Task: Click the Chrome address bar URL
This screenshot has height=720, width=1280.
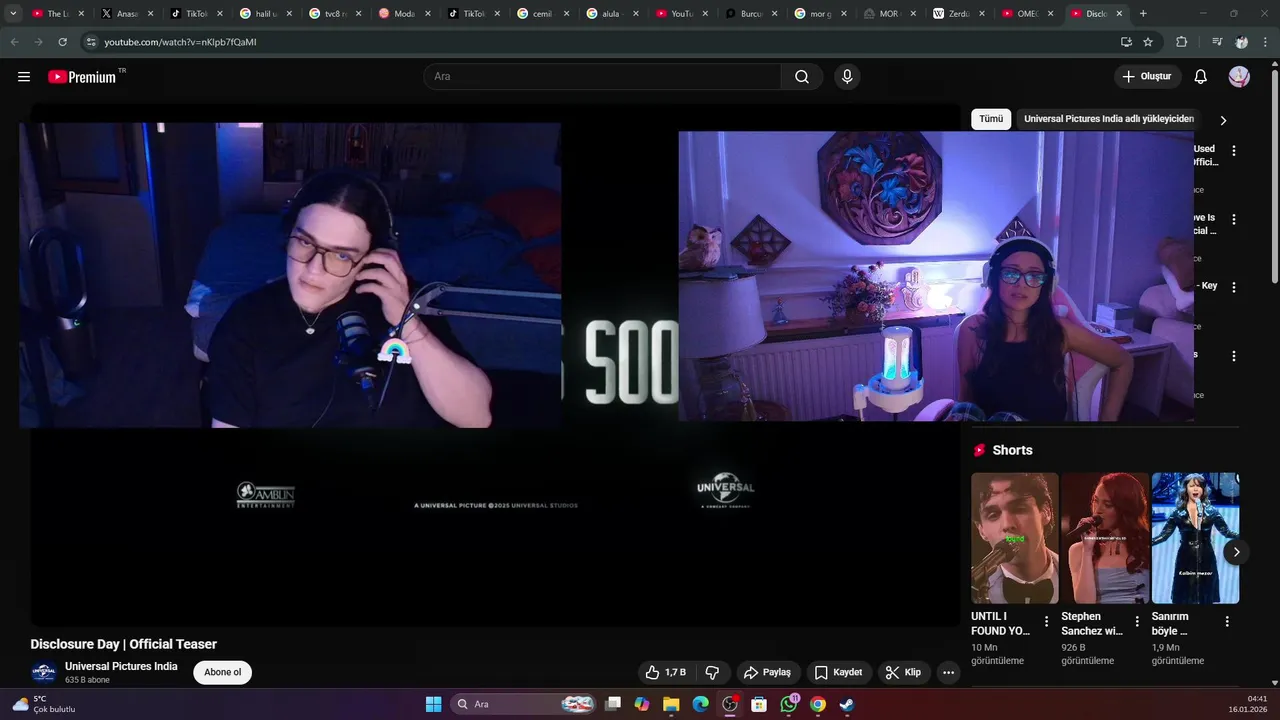Action: click(x=180, y=42)
